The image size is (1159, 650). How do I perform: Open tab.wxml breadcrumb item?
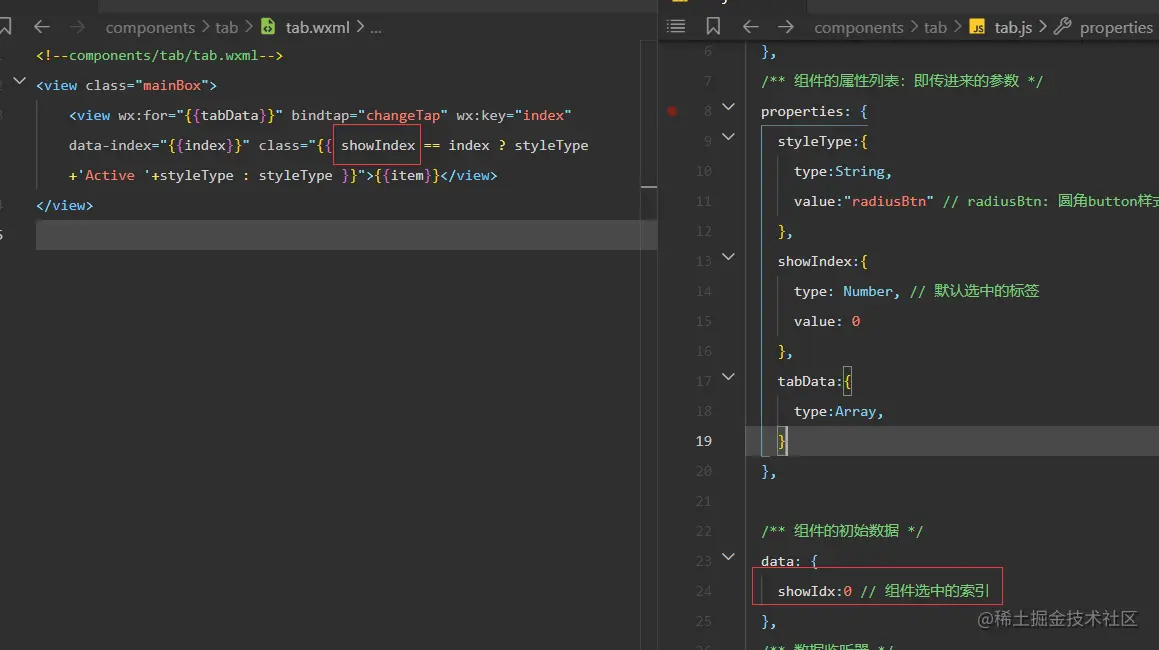(317, 27)
